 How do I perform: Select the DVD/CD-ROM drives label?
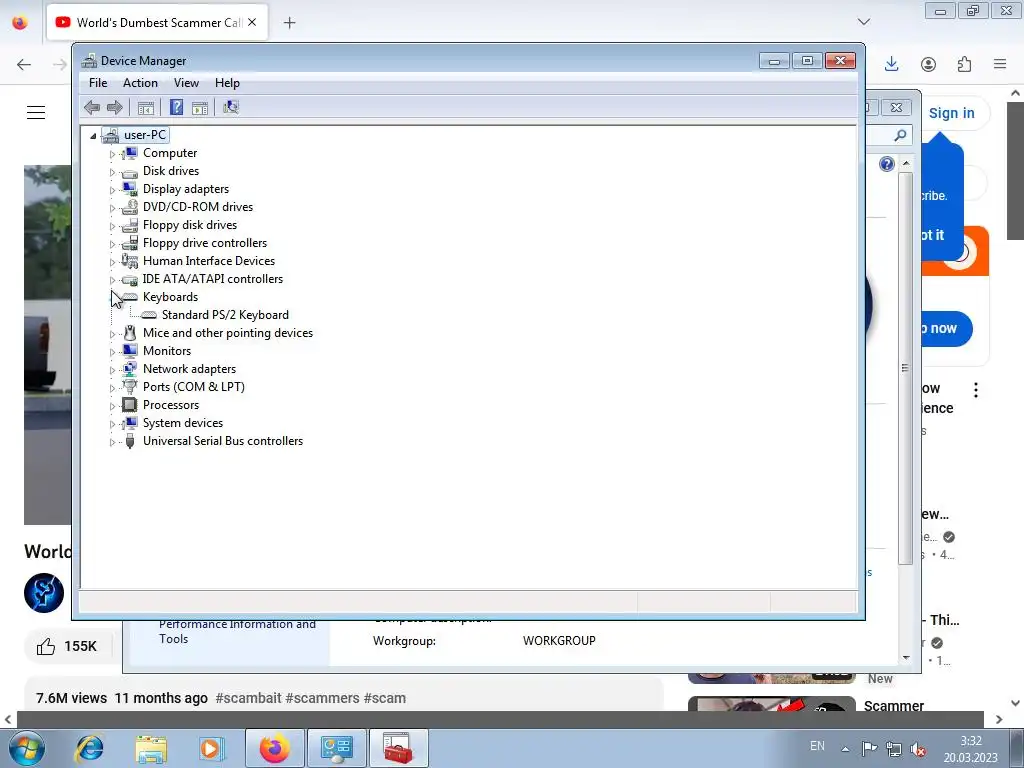(198, 206)
